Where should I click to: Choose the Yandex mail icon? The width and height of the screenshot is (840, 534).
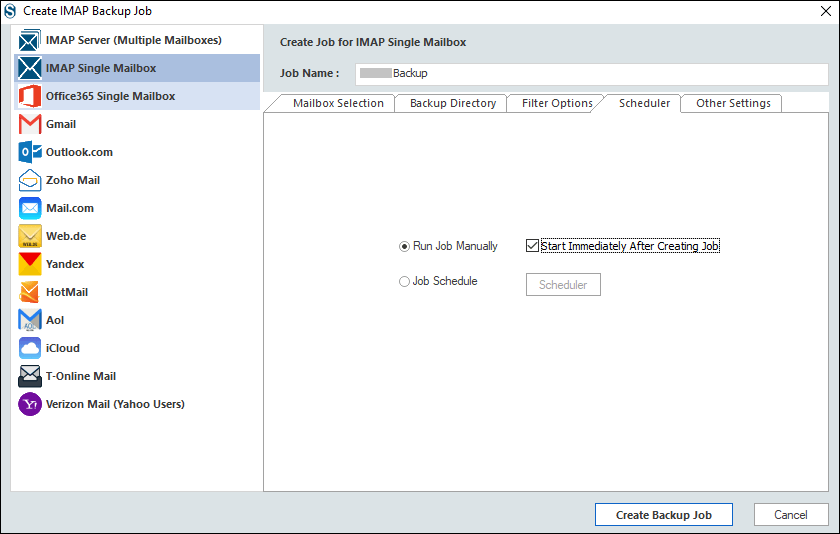pyautogui.click(x=29, y=264)
